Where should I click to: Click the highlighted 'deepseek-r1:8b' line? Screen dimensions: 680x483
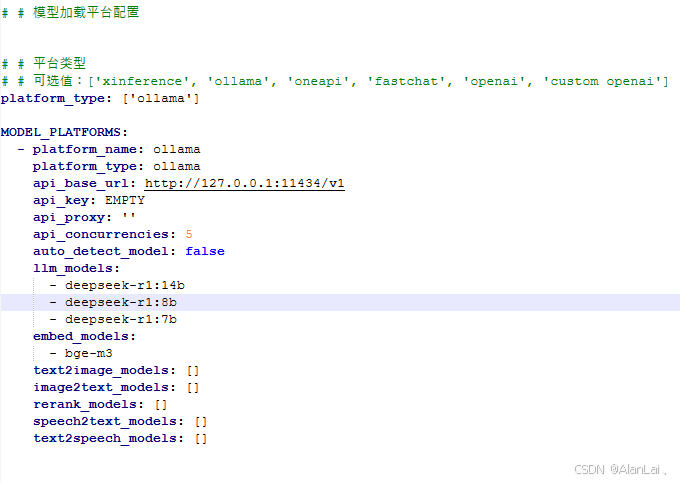pyautogui.click(x=340, y=302)
